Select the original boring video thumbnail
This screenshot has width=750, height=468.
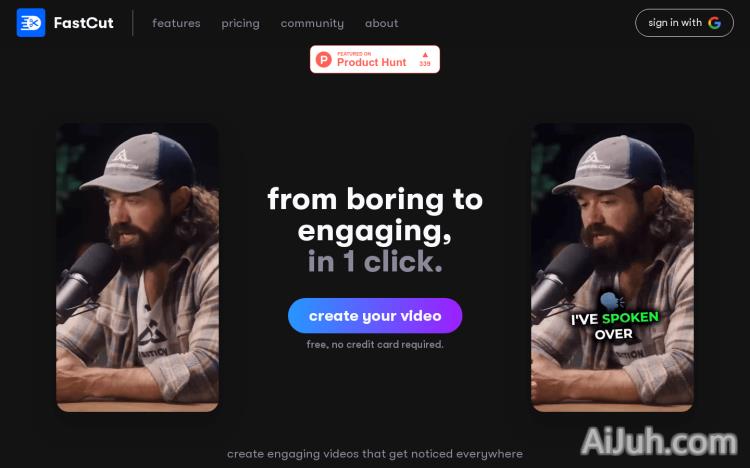tap(138, 267)
